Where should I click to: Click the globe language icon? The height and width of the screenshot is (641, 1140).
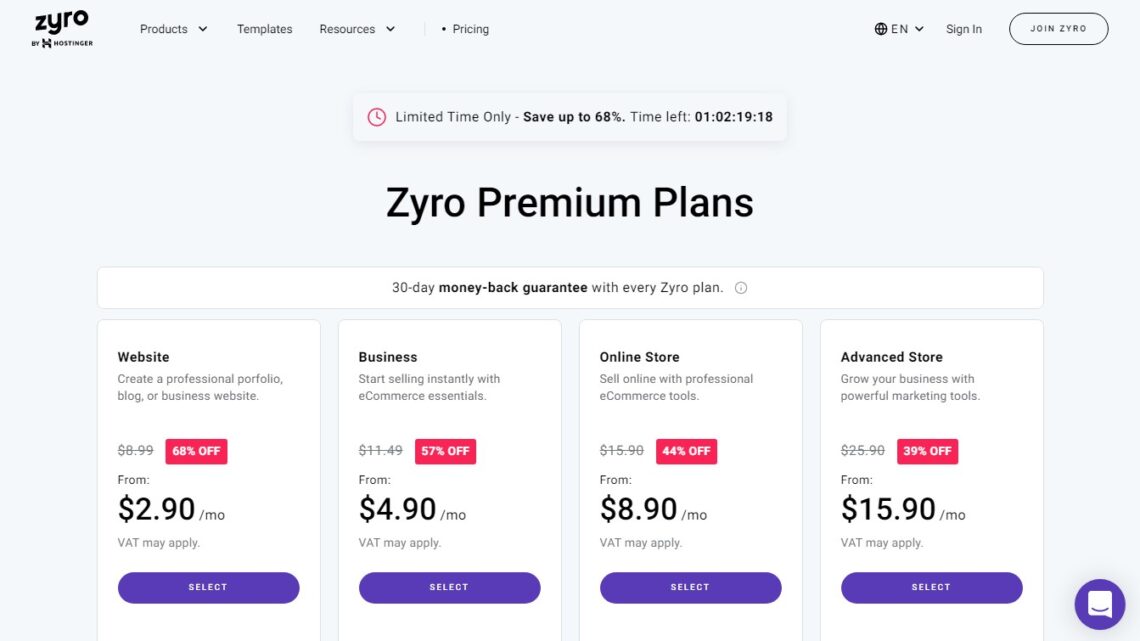(x=881, y=29)
